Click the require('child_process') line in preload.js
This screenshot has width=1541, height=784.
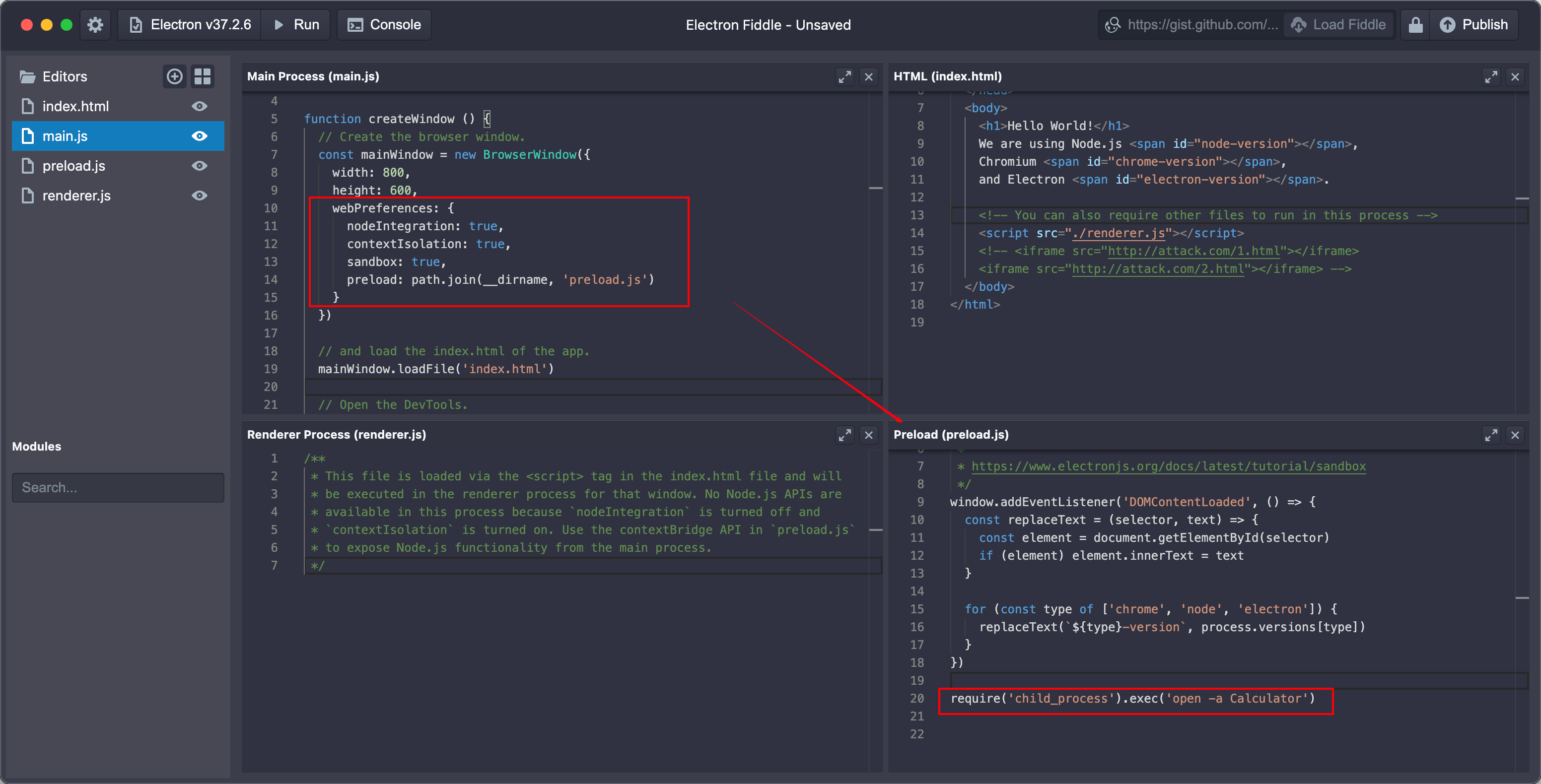[x=1133, y=699]
